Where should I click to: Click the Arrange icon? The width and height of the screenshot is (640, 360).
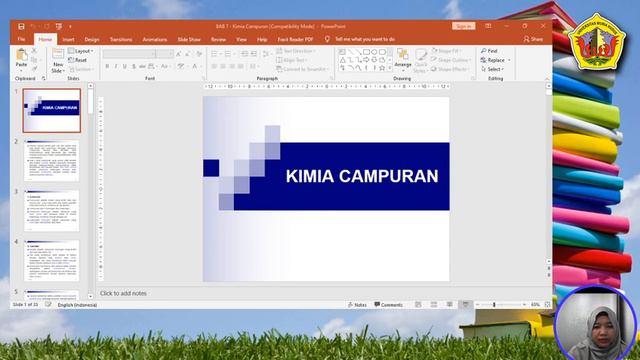(x=403, y=55)
